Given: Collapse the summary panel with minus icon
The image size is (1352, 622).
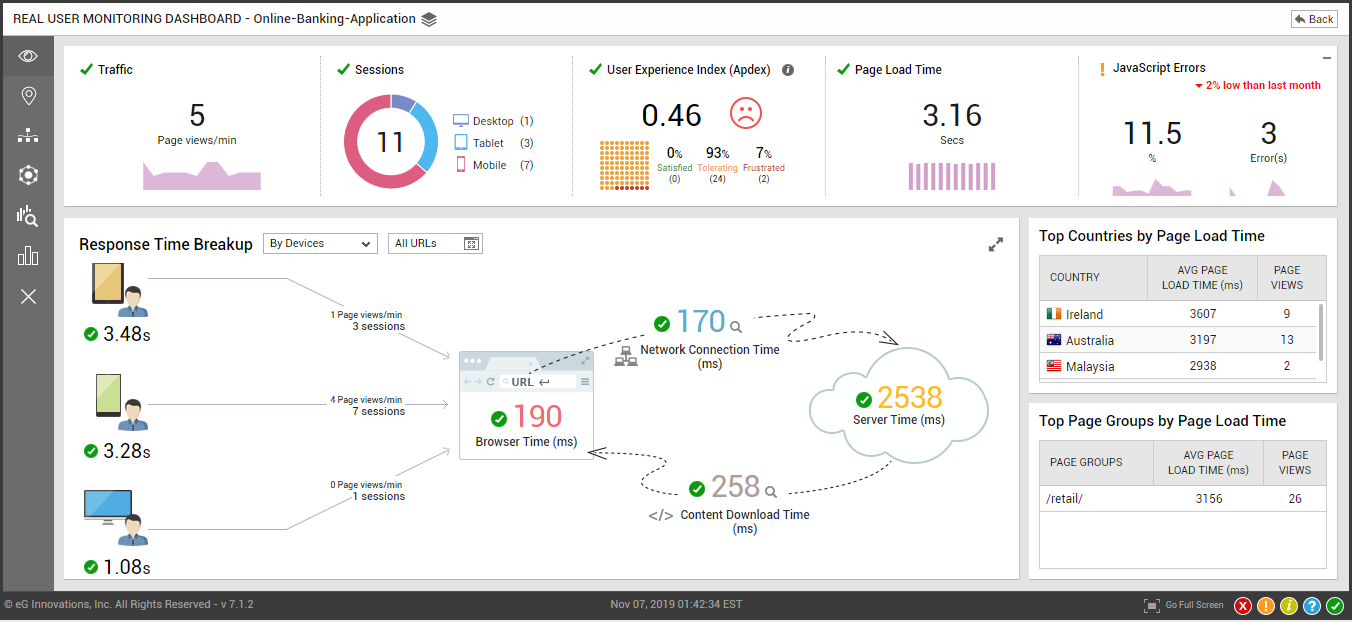Looking at the screenshot, I should [x=1327, y=58].
